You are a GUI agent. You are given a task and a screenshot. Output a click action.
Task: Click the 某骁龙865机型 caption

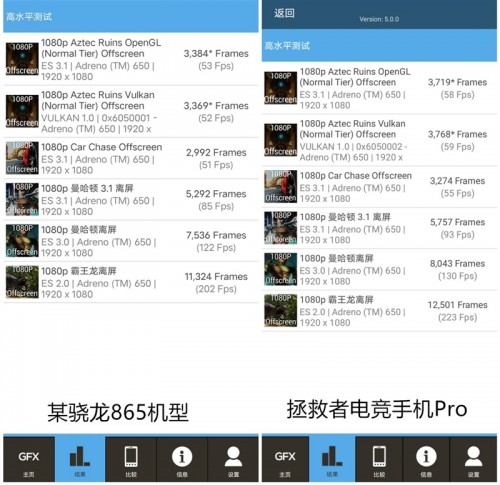tap(118, 412)
